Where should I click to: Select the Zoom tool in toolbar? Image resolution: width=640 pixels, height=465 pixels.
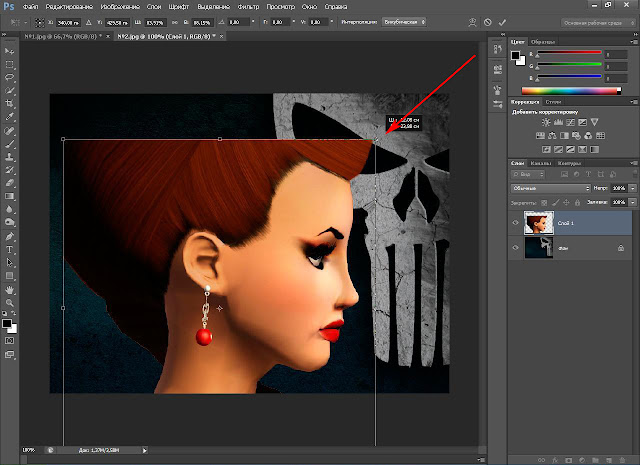pyautogui.click(x=9, y=303)
